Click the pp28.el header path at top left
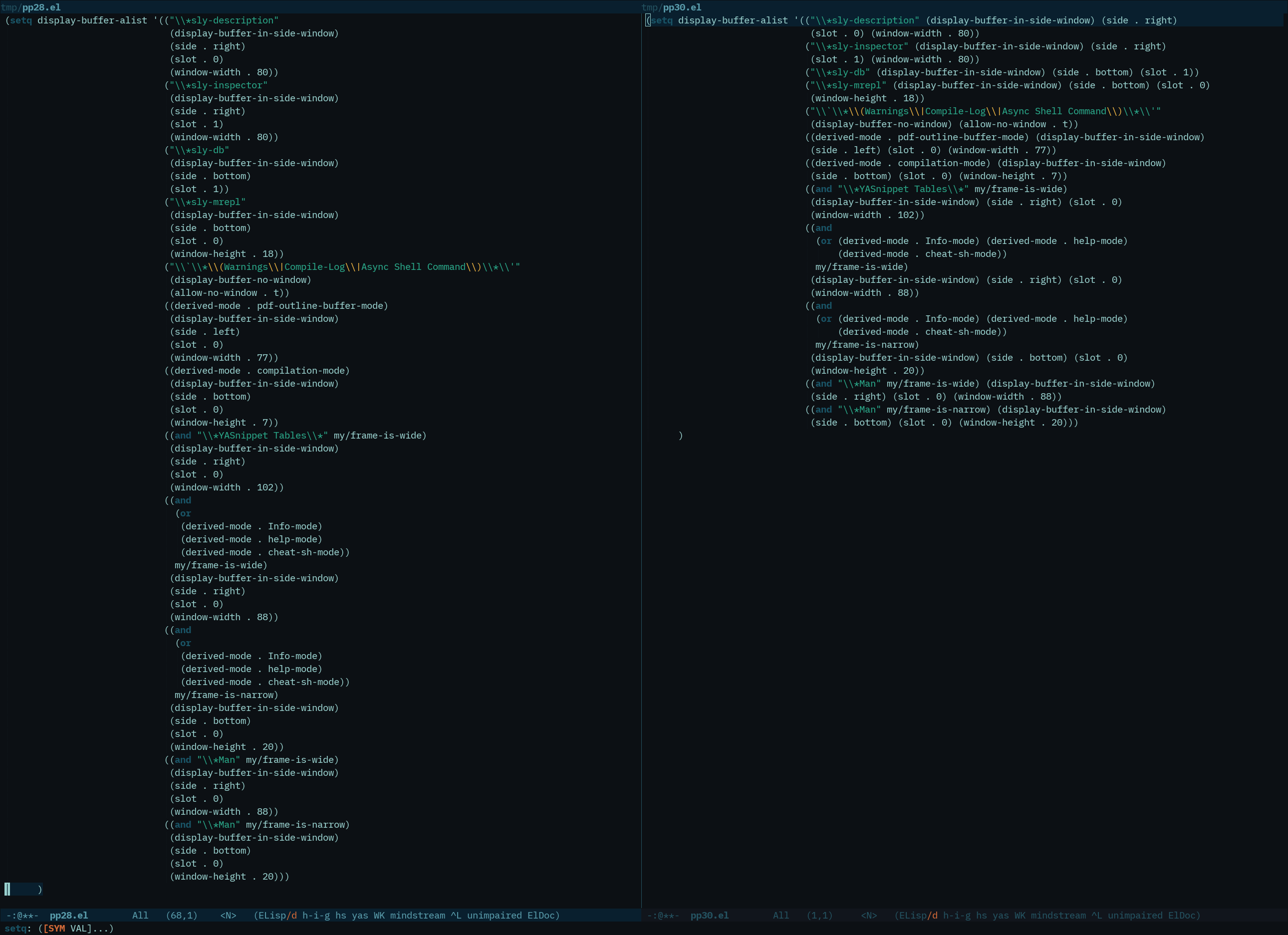The image size is (1288, 935). (30, 7)
